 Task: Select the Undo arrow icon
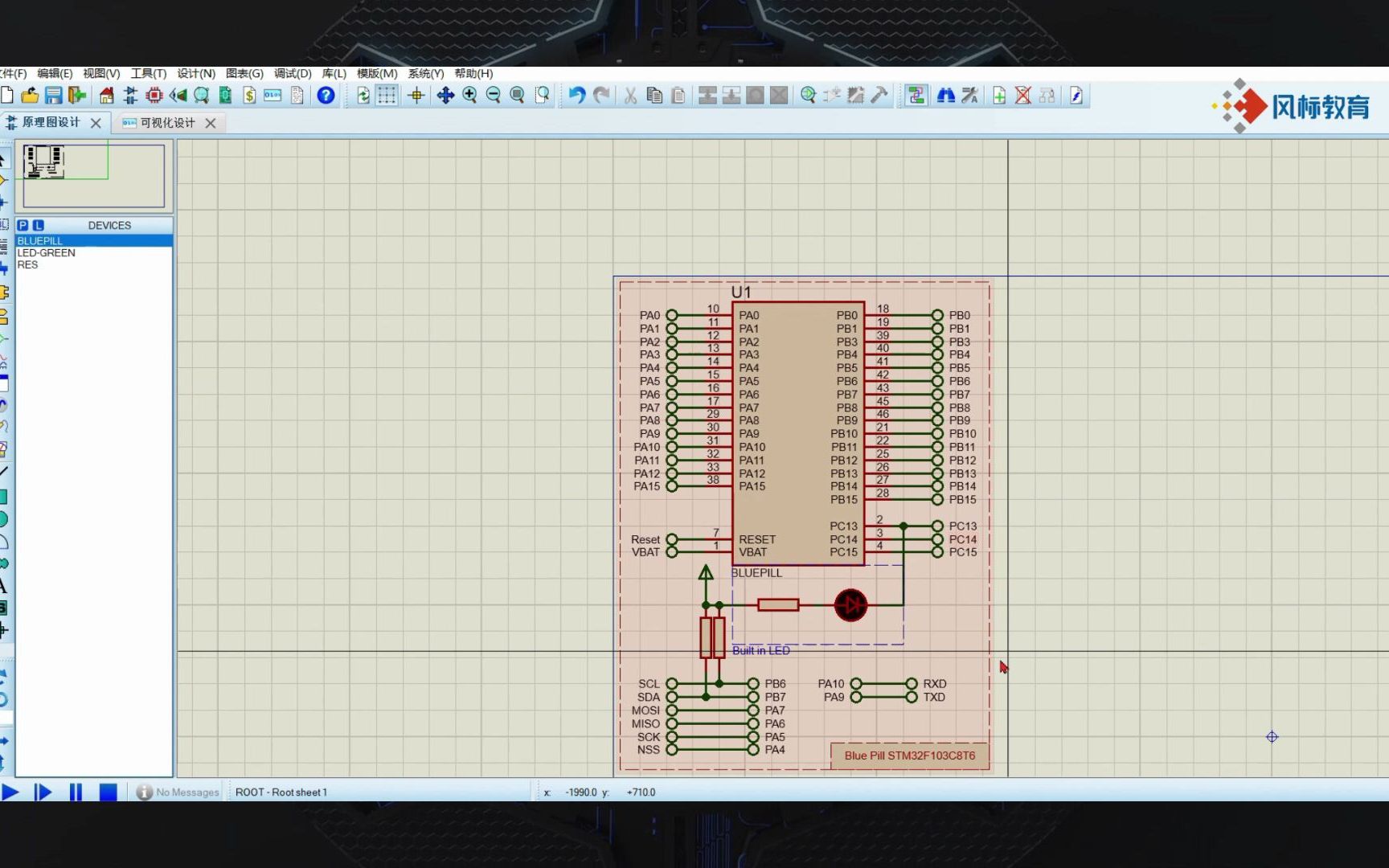click(576, 95)
